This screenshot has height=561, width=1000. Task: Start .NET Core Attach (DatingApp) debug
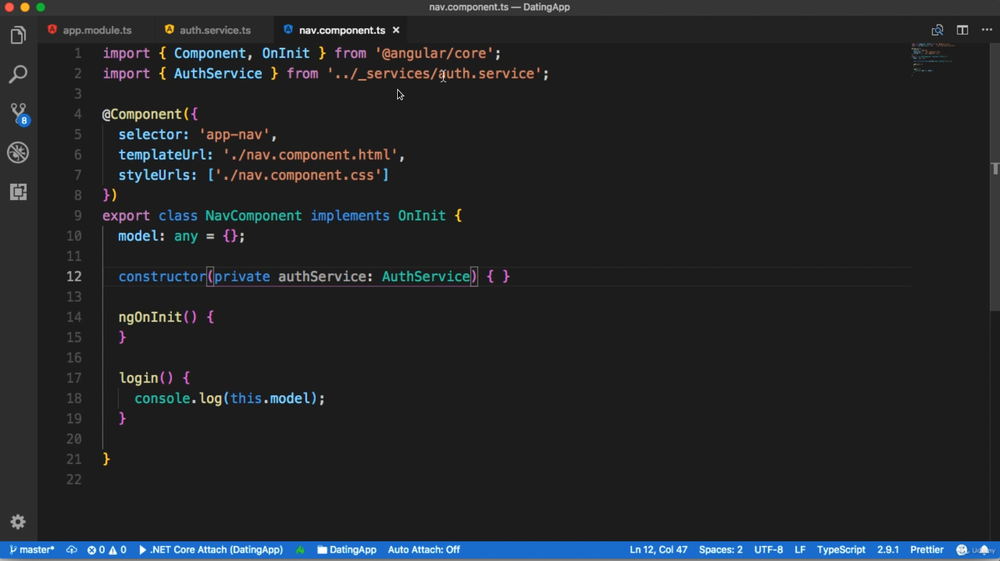click(211, 550)
